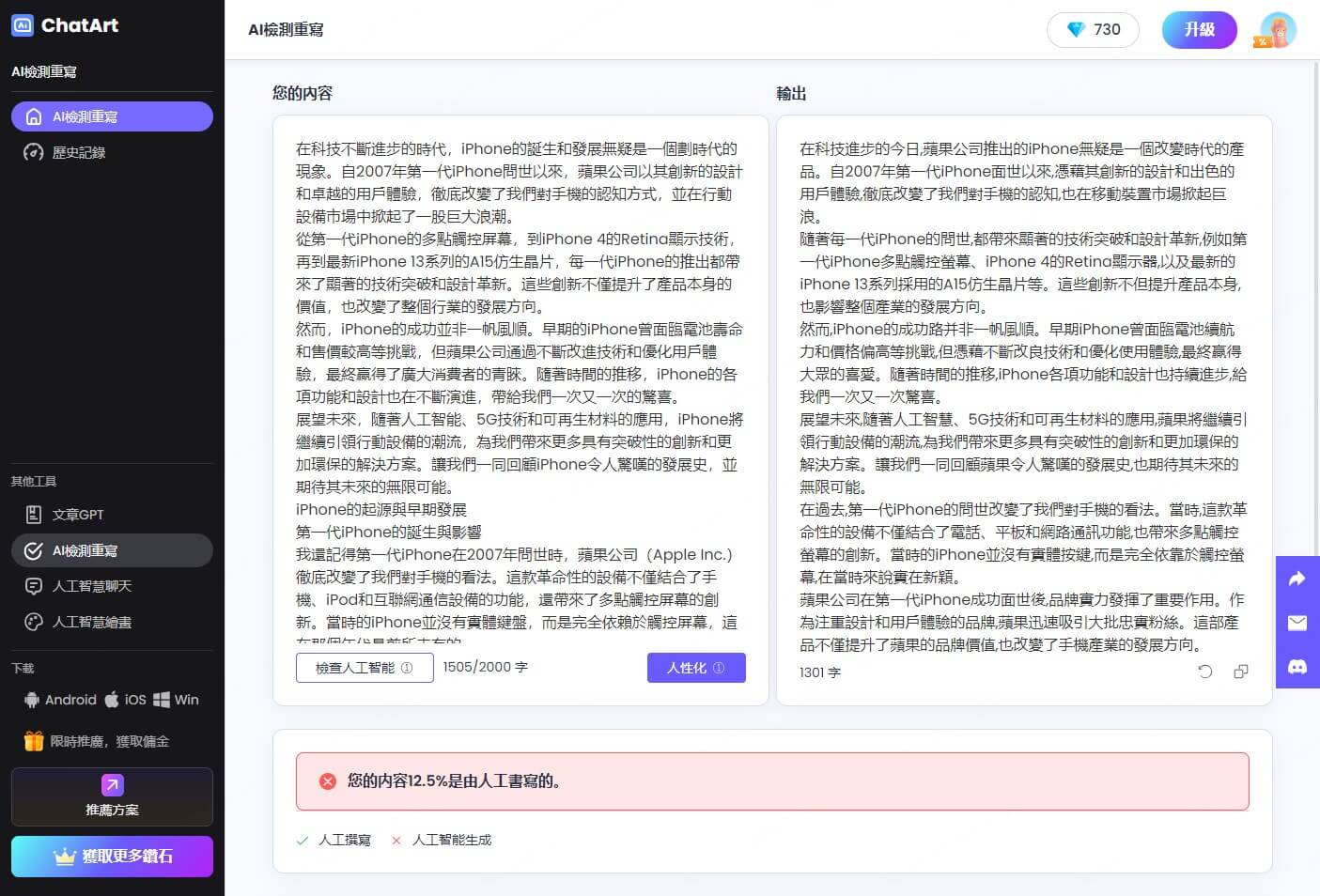Click the Apple logo icon
This screenshot has width=1320, height=896.
pos(112,699)
